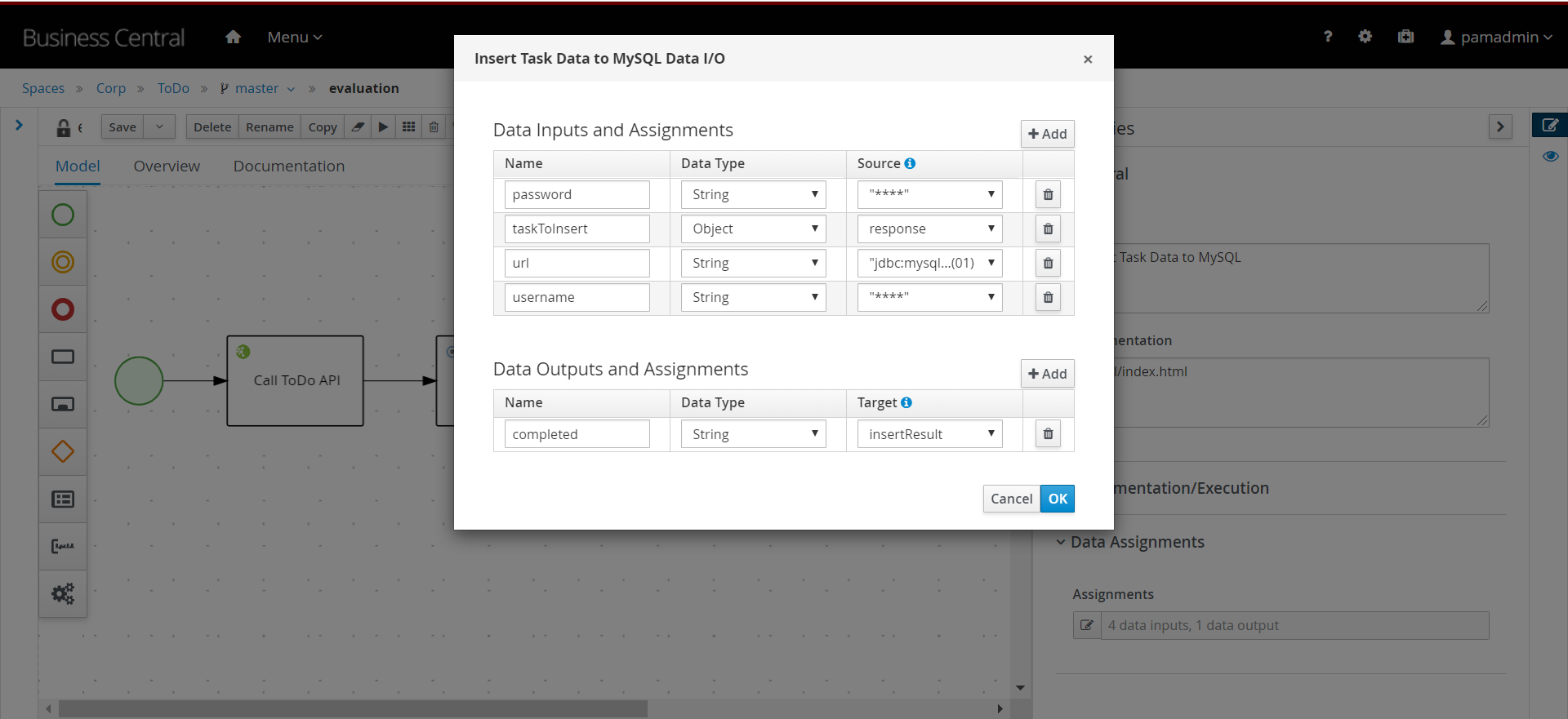The height and width of the screenshot is (719, 1568).
Task: Click the play toolbar button
Action: tap(383, 127)
